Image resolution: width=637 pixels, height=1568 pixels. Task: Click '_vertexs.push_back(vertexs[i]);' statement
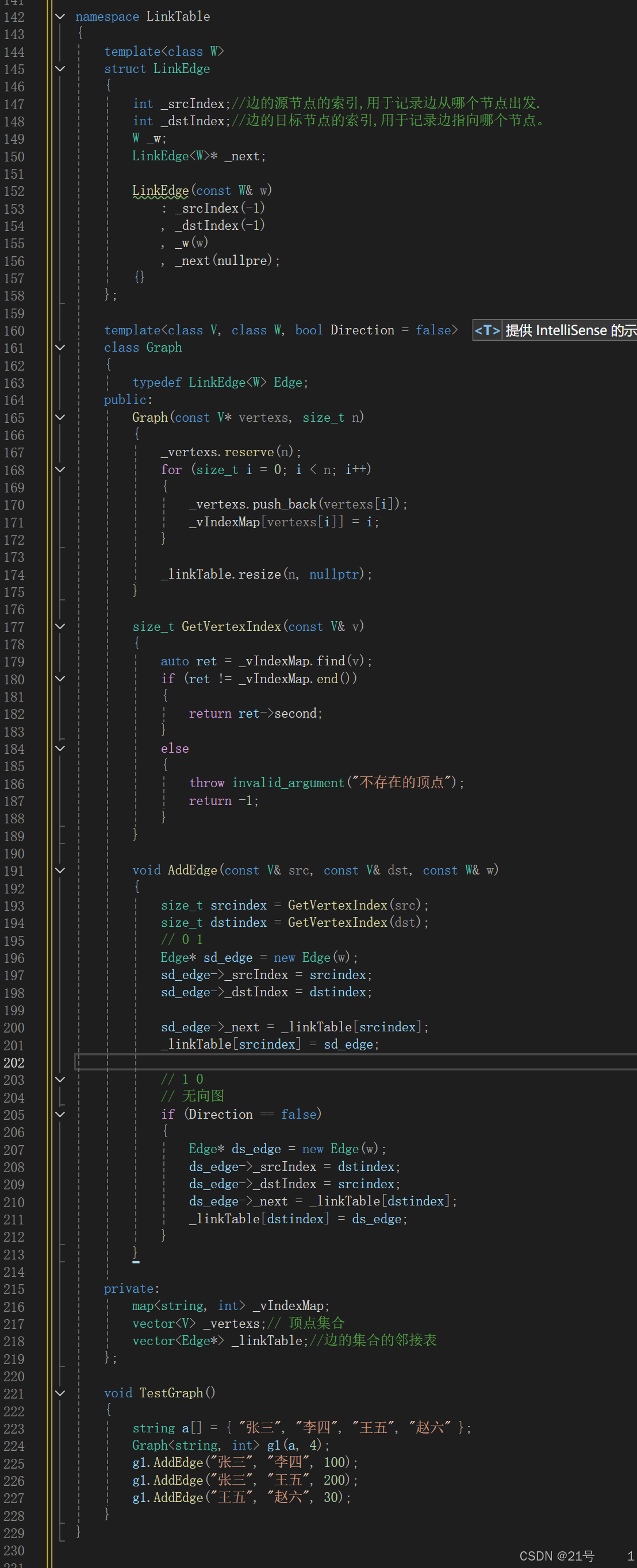[x=298, y=504]
